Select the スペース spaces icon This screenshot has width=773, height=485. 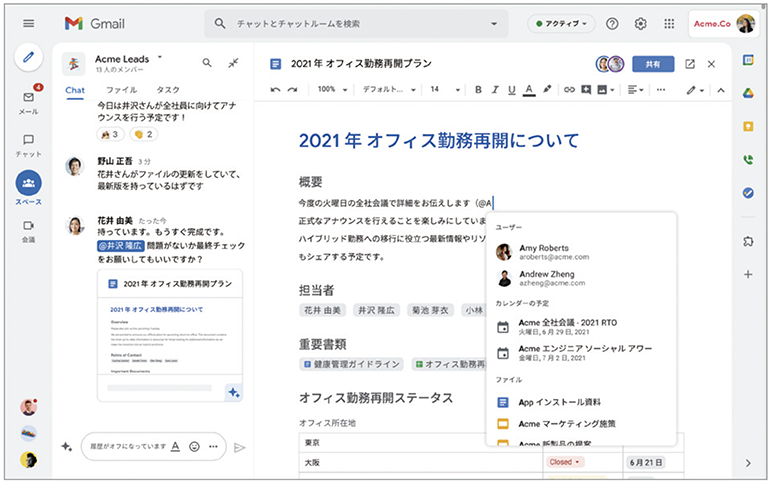(x=29, y=183)
